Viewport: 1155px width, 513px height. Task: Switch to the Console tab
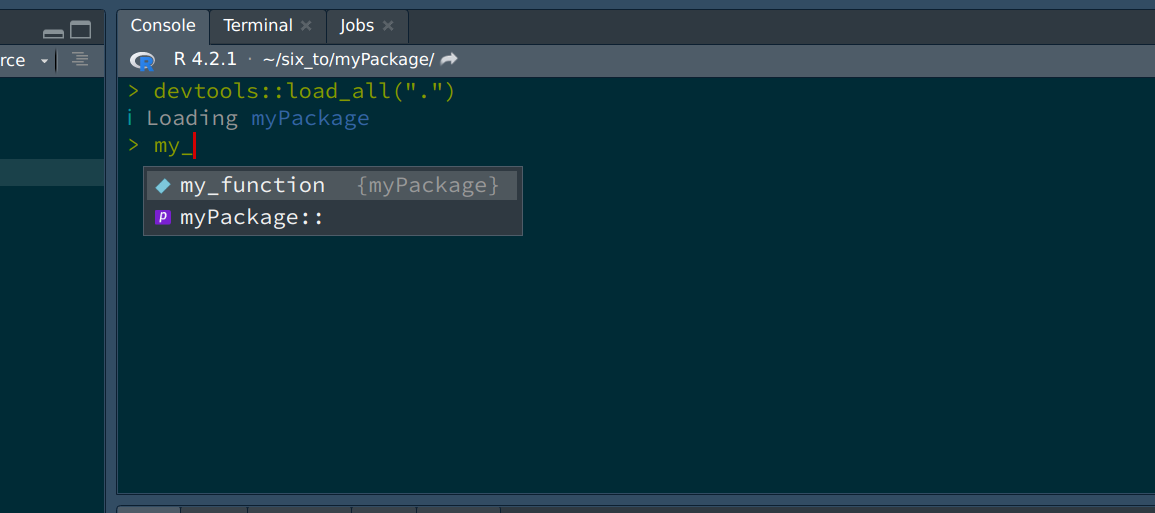(163, 26)
